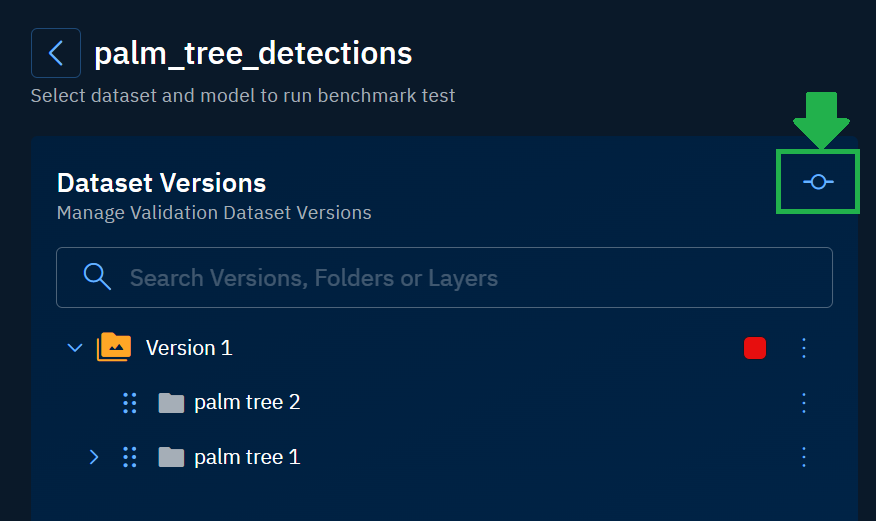876x521 pixels.
Task: Click the Dataset Versions heading
Action: pos(161,183)
